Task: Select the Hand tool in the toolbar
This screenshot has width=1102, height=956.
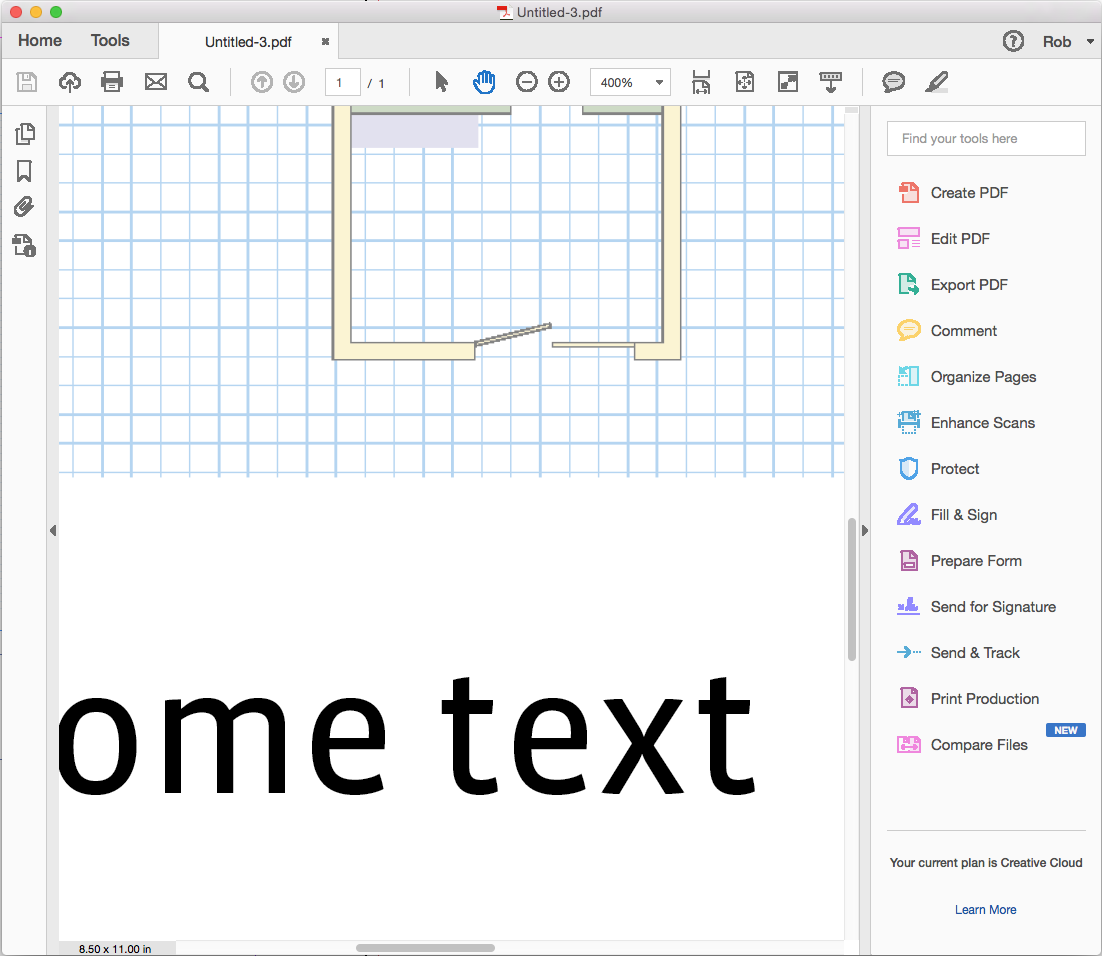Action: click(x=483, y=81)
